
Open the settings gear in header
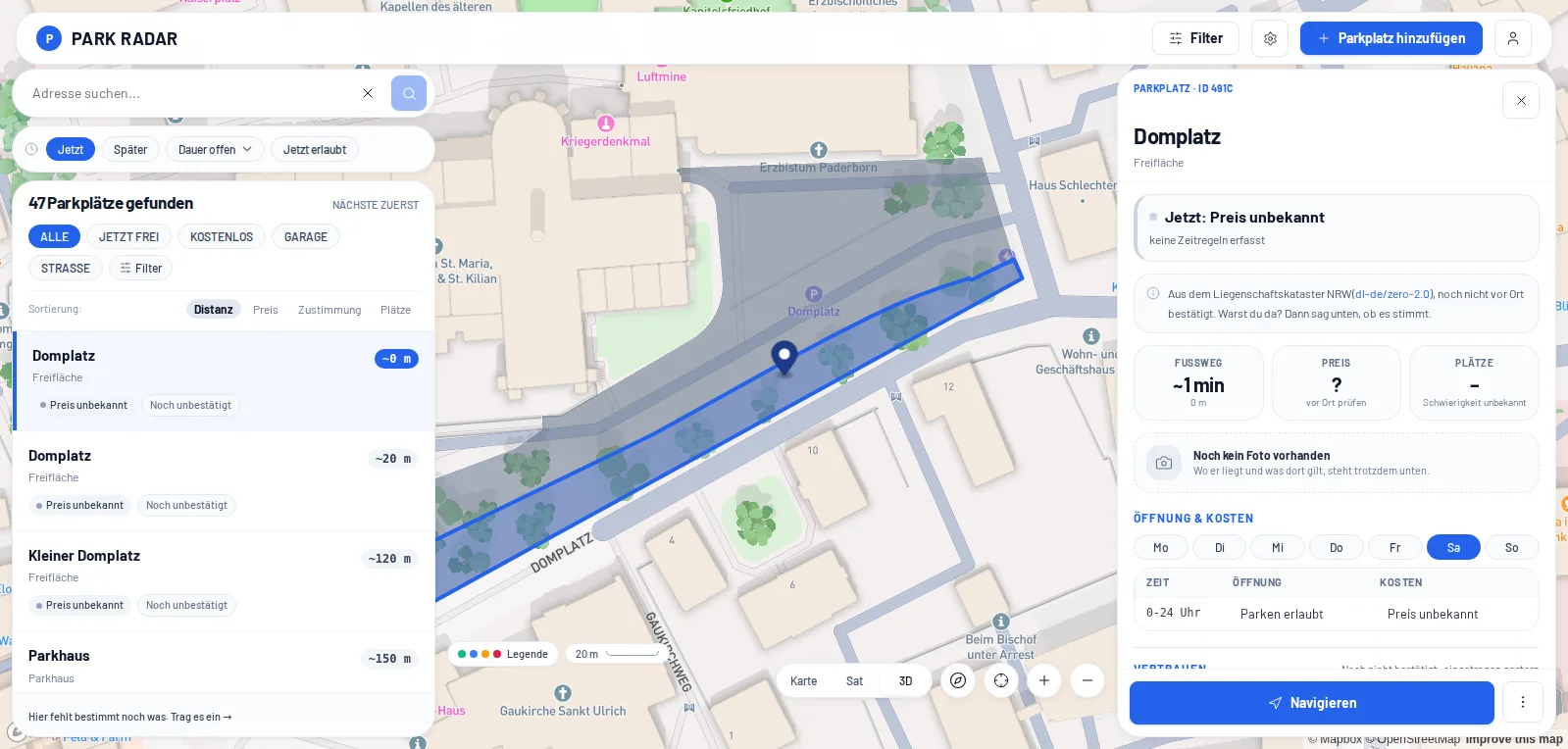pyautogui.click(x=1270, y=38)
